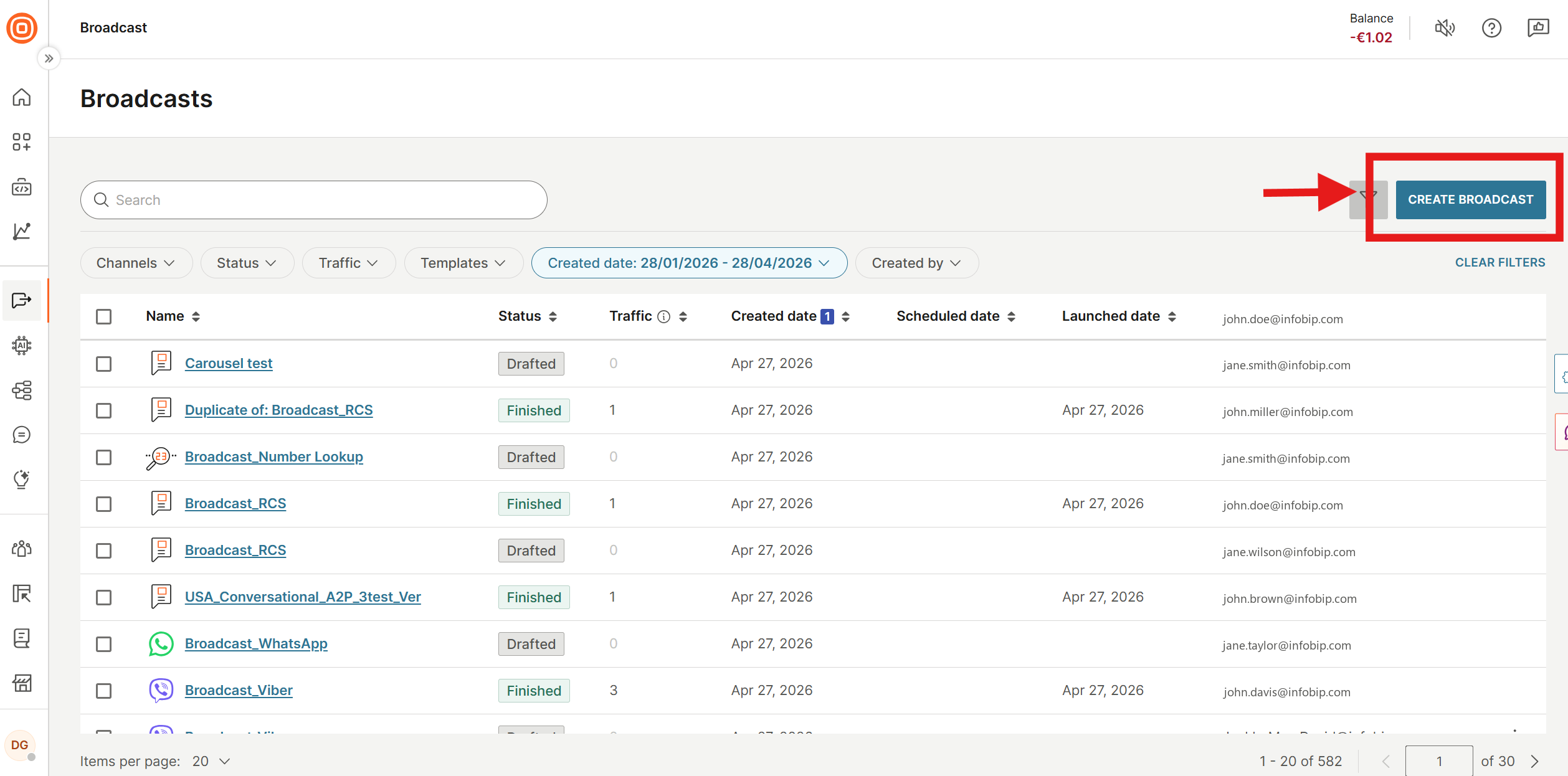Check the Broadcast_Number Lookup row checkbox
This screenshot has height=776, width=1568.
click(x=104, y=457)
